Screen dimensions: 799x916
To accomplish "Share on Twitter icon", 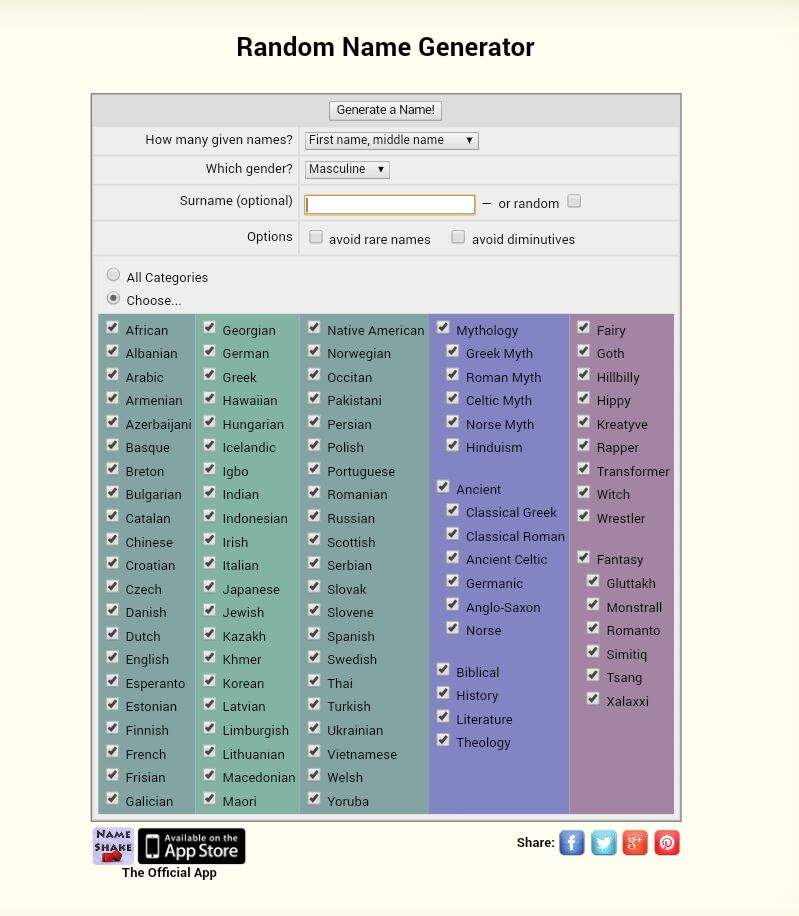I will (x=603, y=843).
